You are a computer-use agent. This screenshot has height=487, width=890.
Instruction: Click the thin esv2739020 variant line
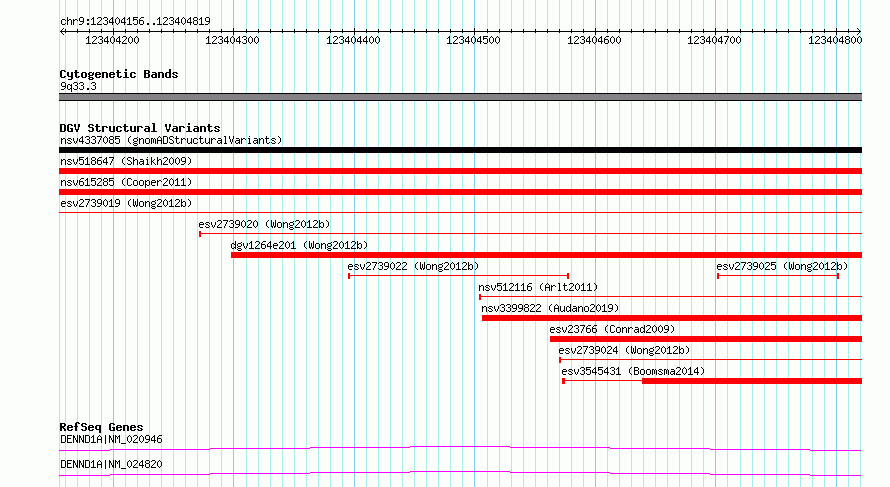click(x=530, y=233)
